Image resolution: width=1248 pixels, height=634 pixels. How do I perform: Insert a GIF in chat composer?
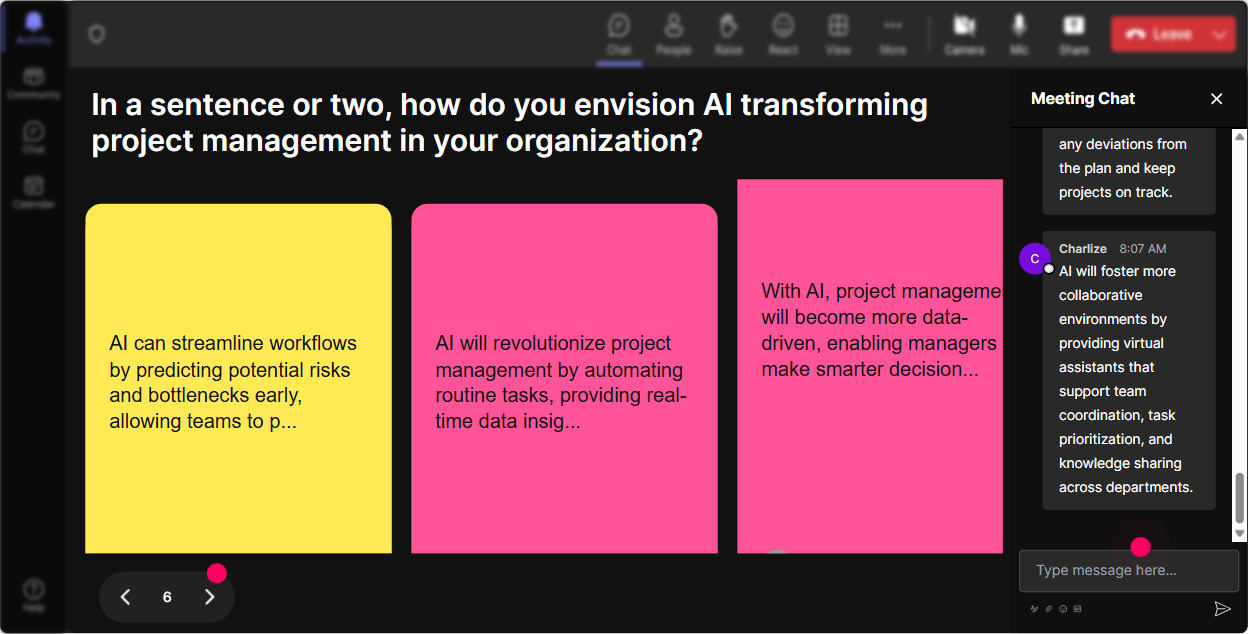click(1077, 608)
